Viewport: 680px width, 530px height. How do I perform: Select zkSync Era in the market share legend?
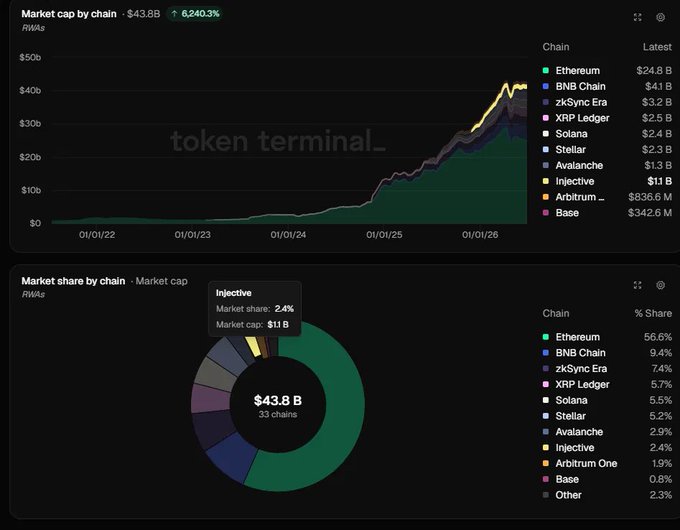click(x=581, y=369)
